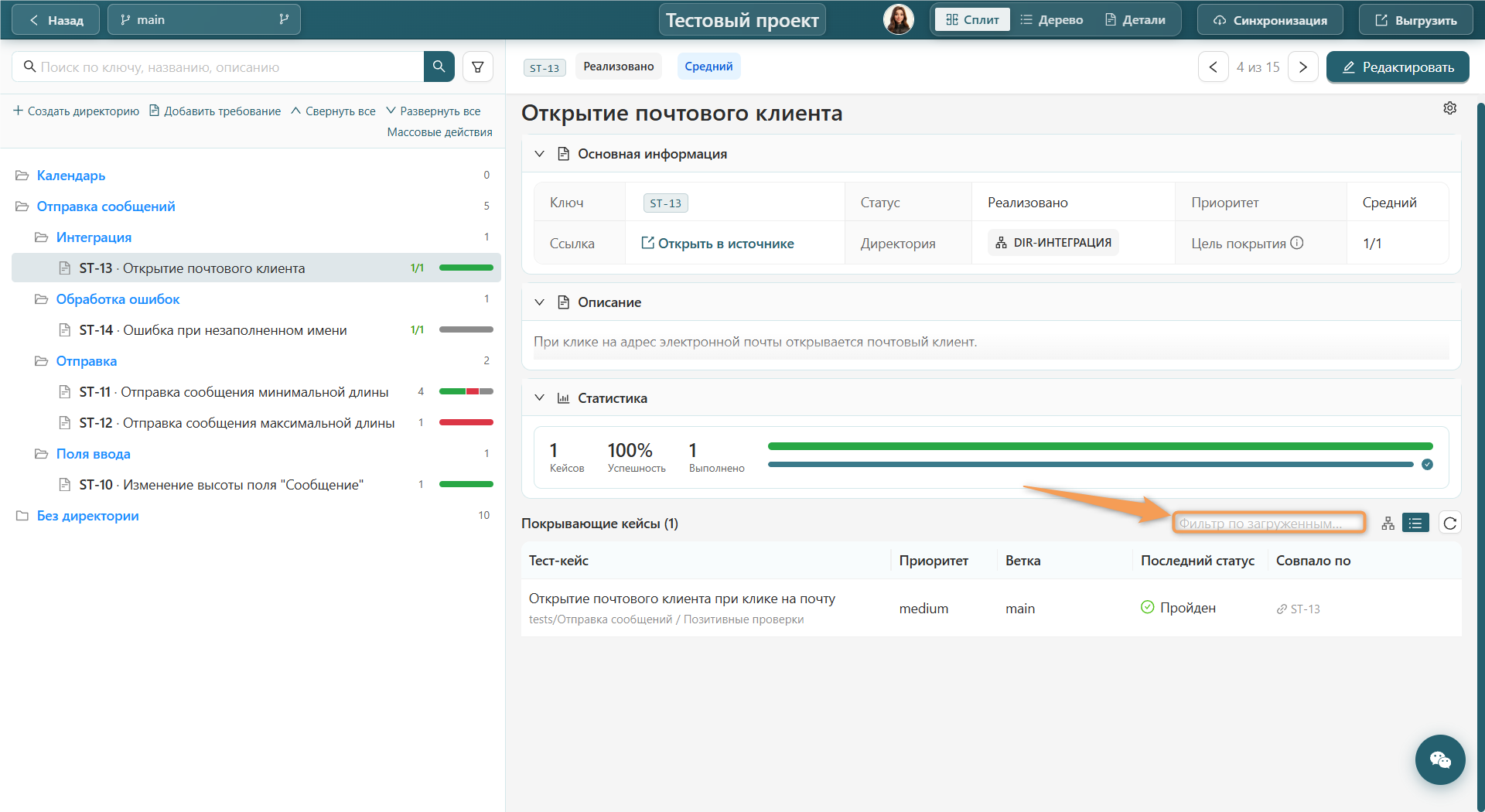Click the ST-12 red coverage bar
The width and height of the screenshot is (1485, 812).
pos(466,422)
